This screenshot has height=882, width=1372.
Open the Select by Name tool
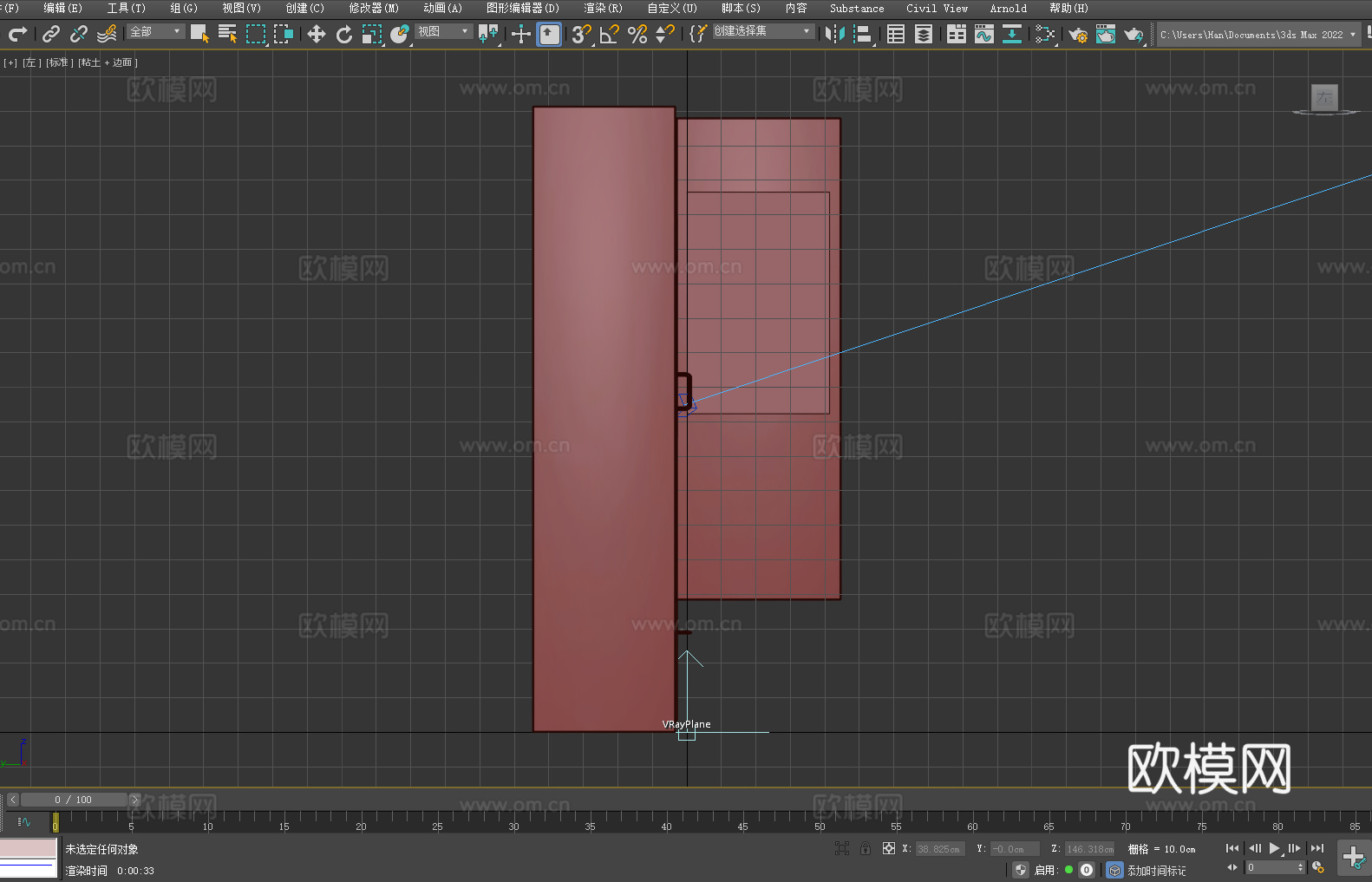click(x=228, y=34)
